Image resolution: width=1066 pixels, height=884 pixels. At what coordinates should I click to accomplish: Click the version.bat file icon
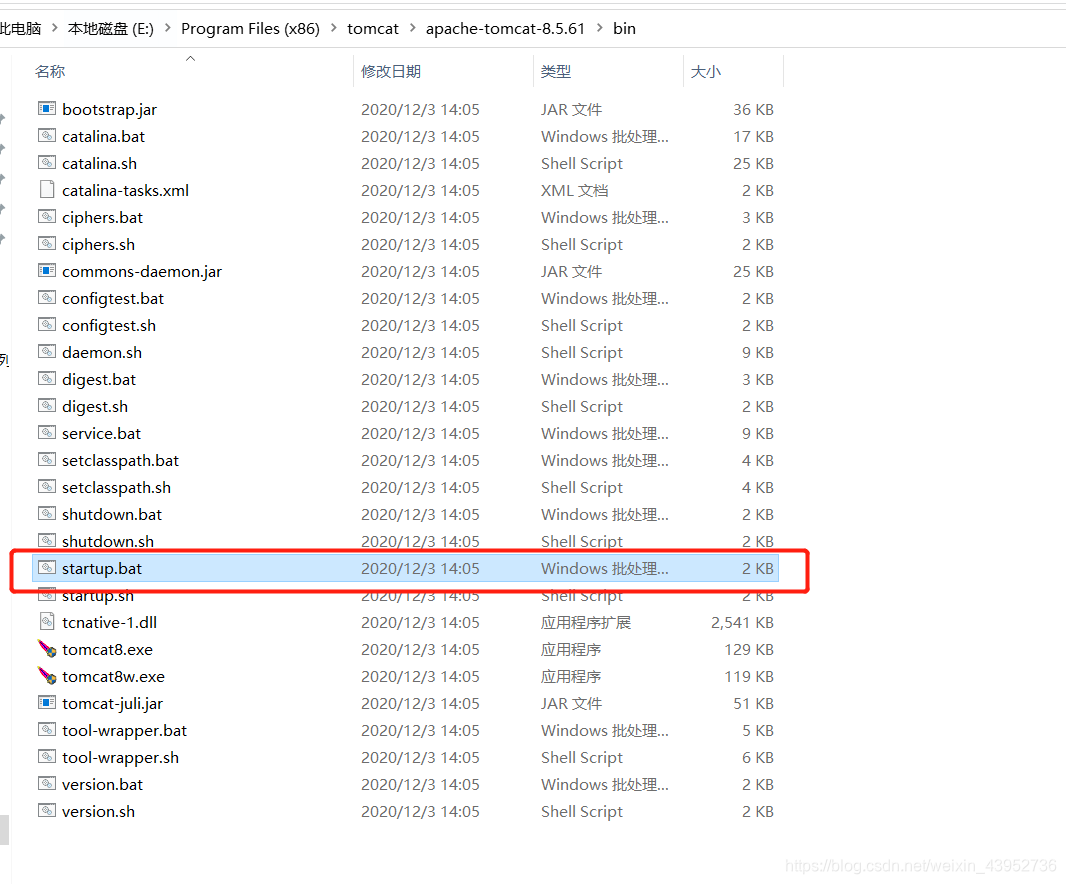(47, 783)
